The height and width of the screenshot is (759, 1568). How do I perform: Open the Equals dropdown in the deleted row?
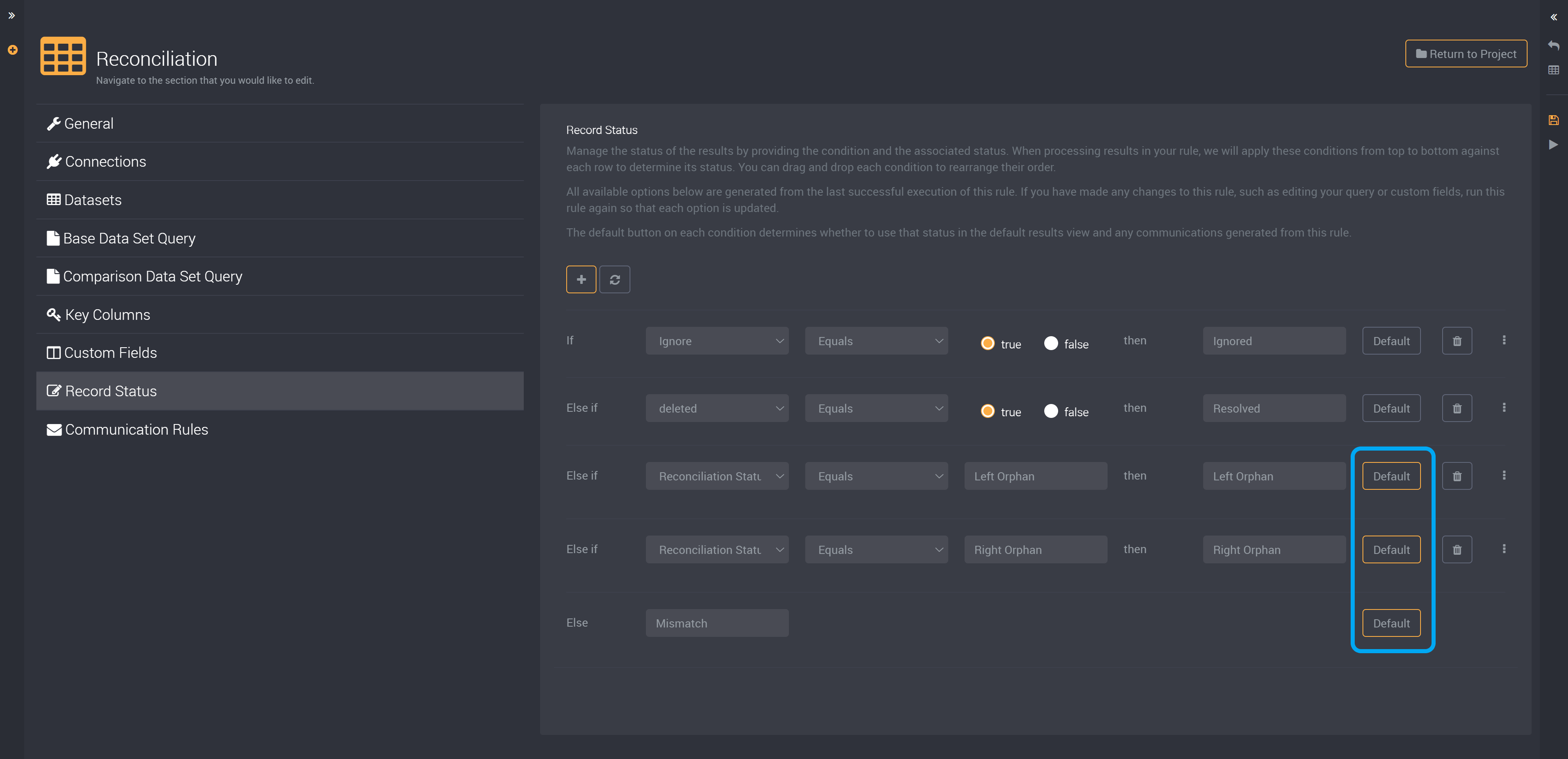(876, 409)
